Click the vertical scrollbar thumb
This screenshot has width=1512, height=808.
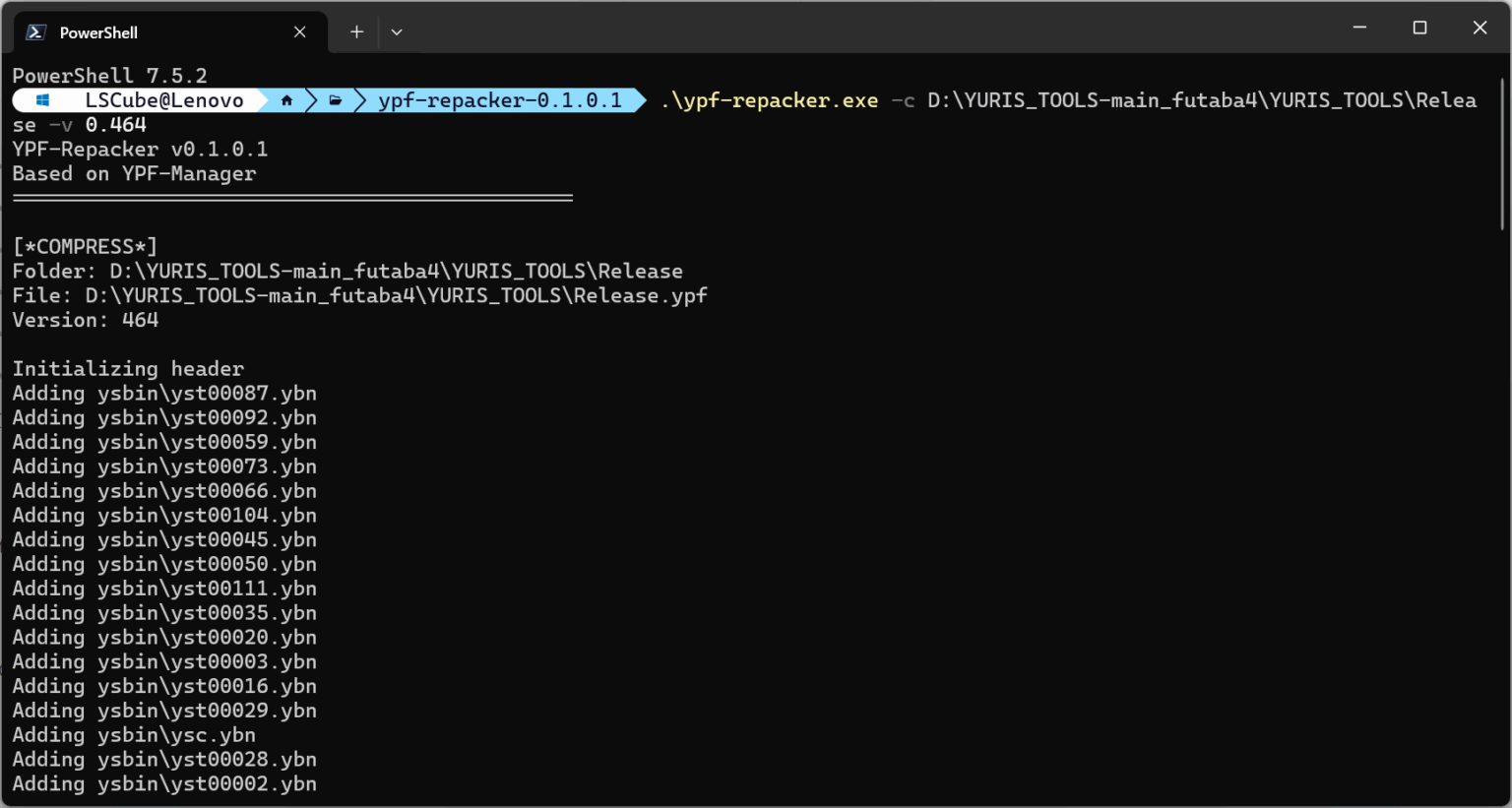click(1502, 153)
